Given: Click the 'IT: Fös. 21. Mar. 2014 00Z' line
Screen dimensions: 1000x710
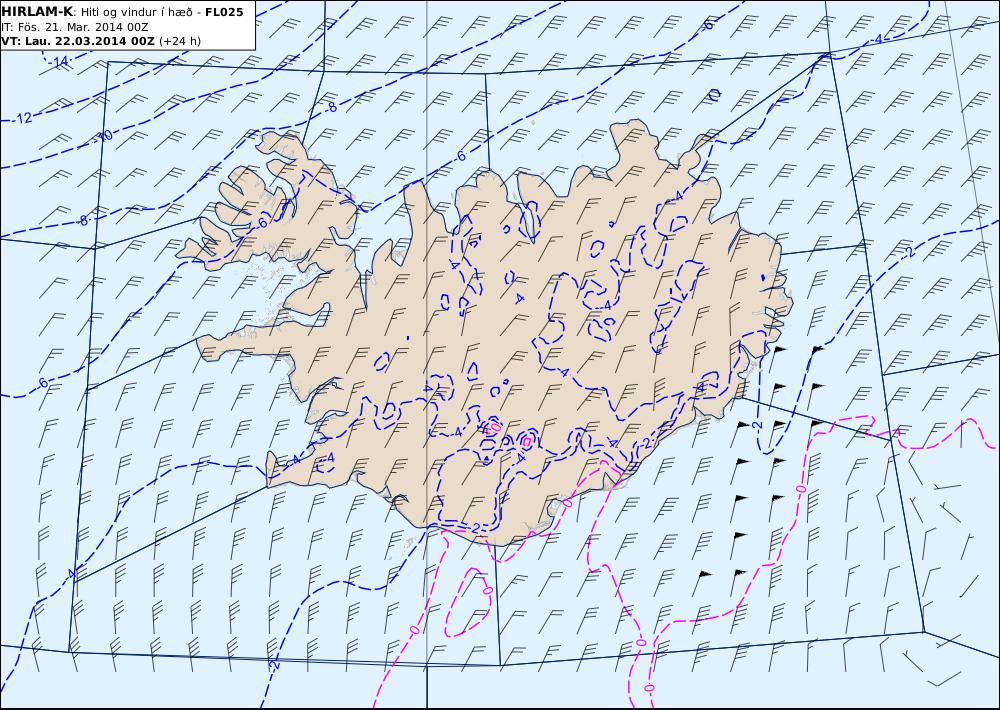Looking at the screenshot, I should pyautogui.click(x=75, y=27).
